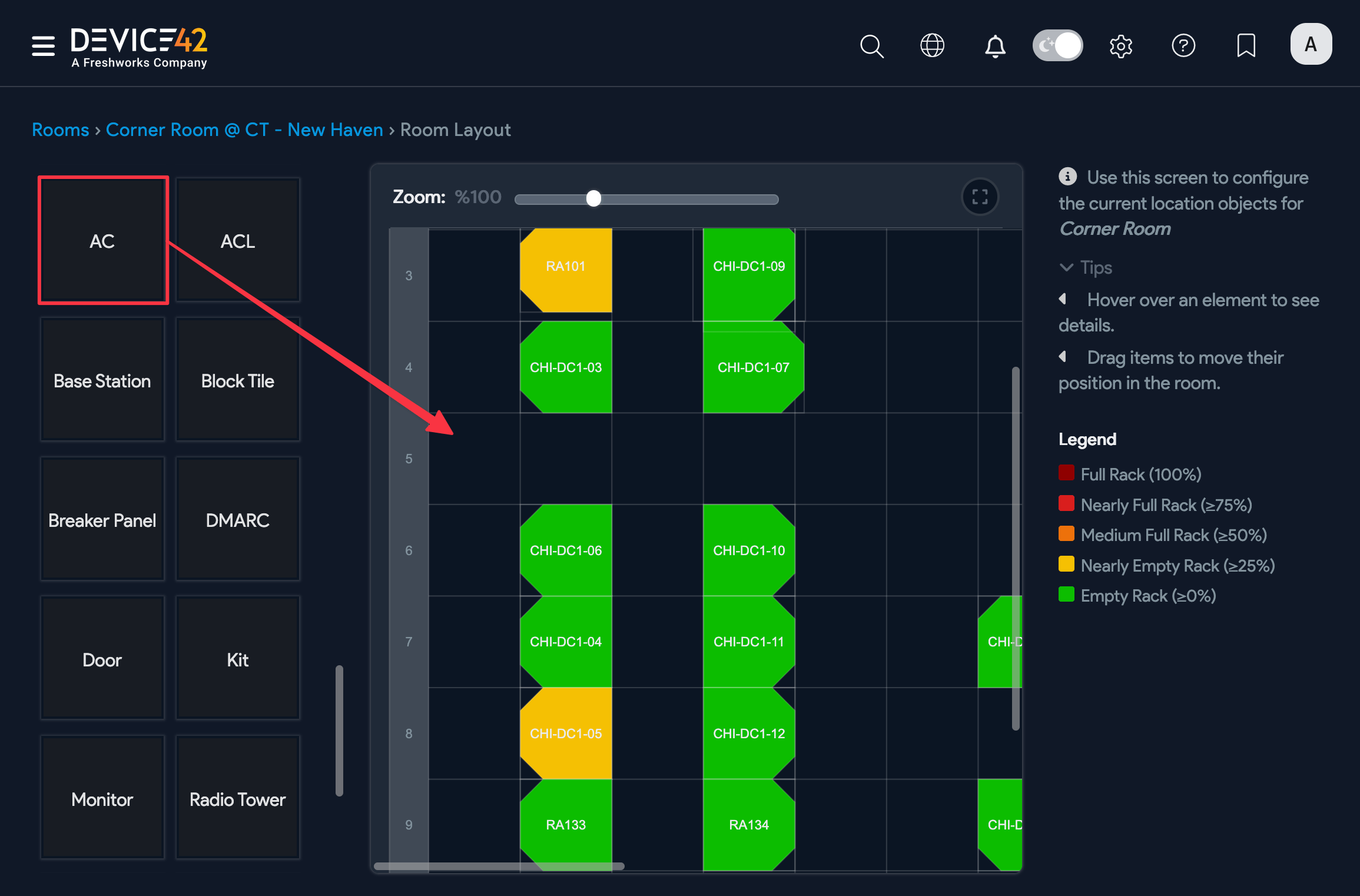This screenshot has height=896, width=1360.
Task: Open the settings gear
Action: click(1121, 45)
